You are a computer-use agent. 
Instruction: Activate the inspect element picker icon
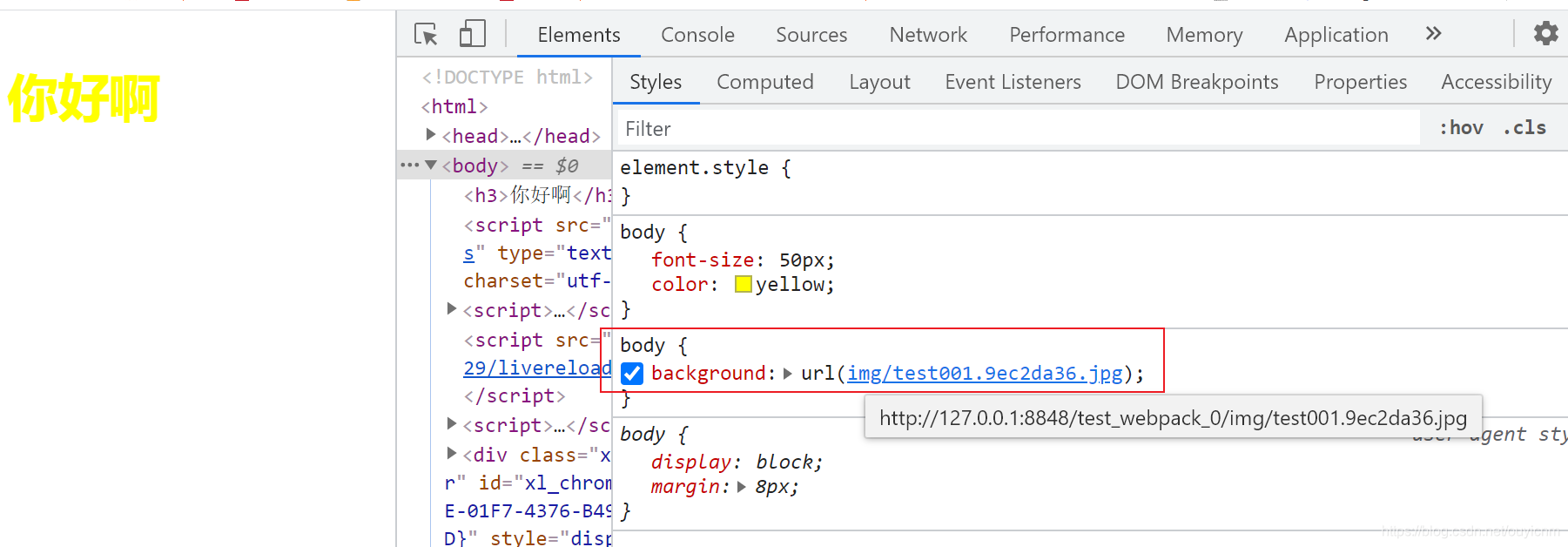pyautogui.click(x=426, y=34)
